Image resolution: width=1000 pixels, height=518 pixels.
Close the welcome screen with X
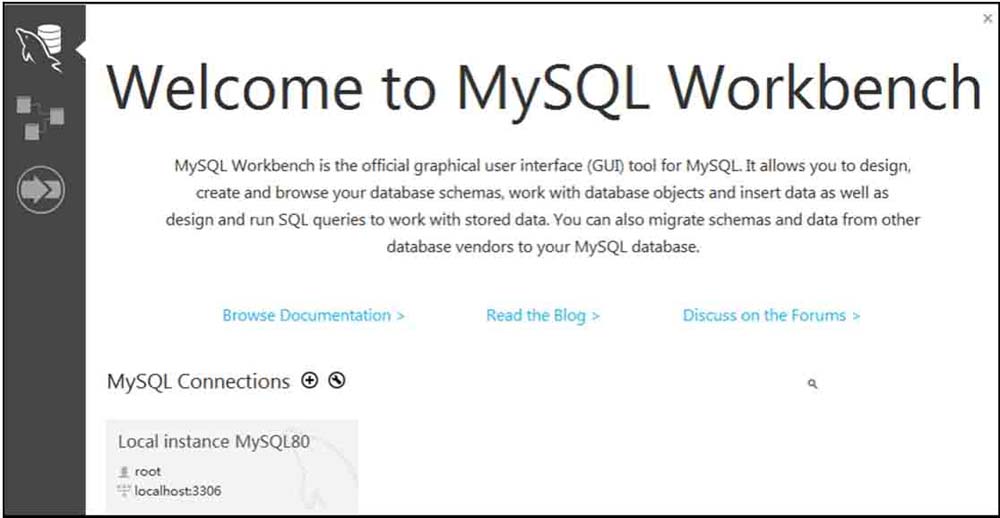pyautogui.click(x=988, y=19)
